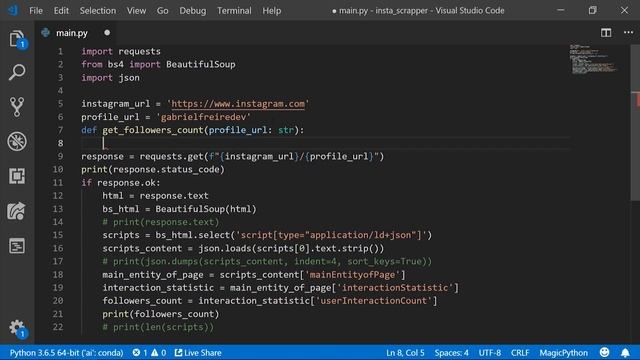Click response.status_code on line 10
This screenshot has width=640, height=360.
coord(166,169)
